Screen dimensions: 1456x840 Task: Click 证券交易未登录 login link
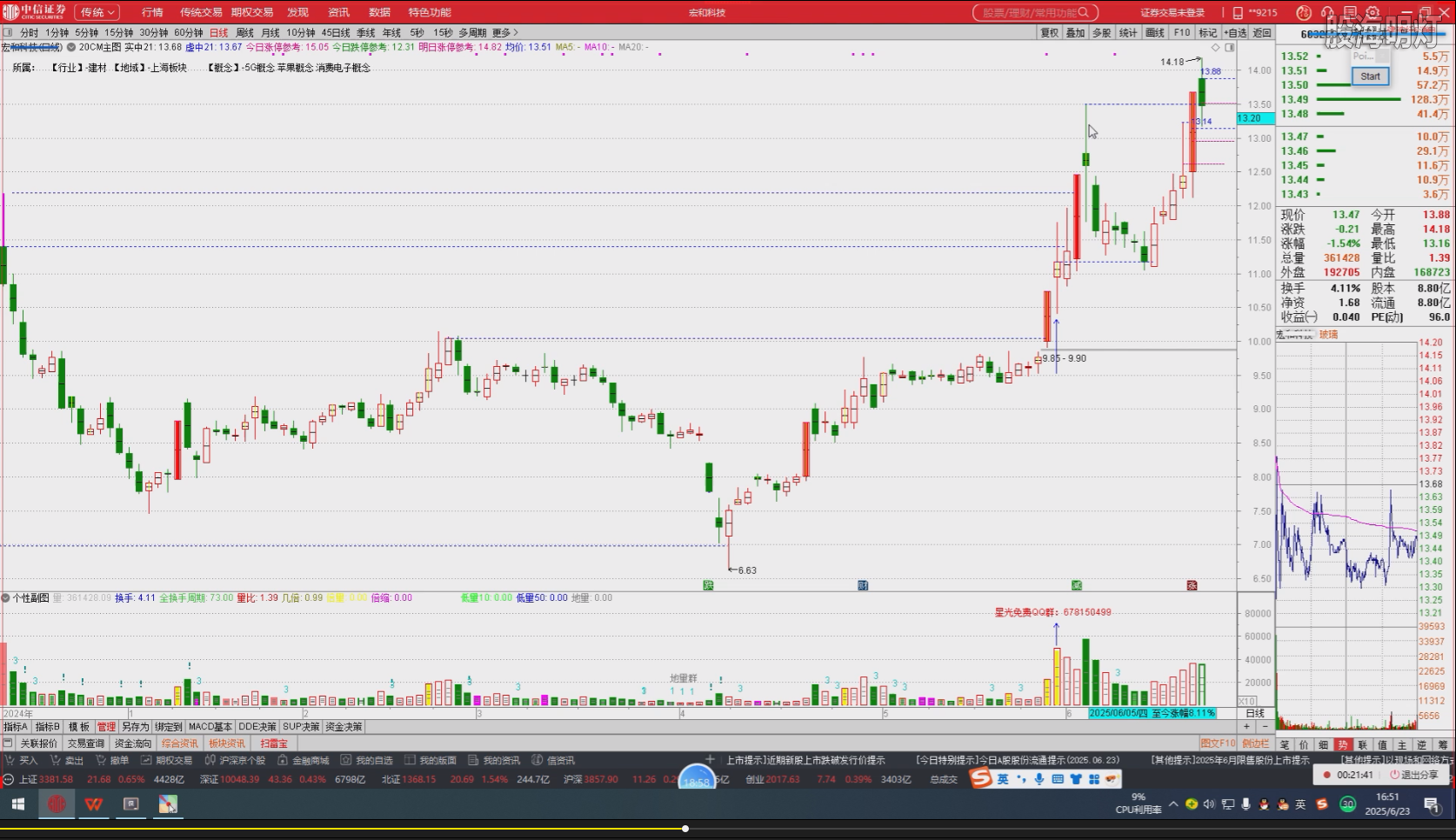[x=1172, y=12]
